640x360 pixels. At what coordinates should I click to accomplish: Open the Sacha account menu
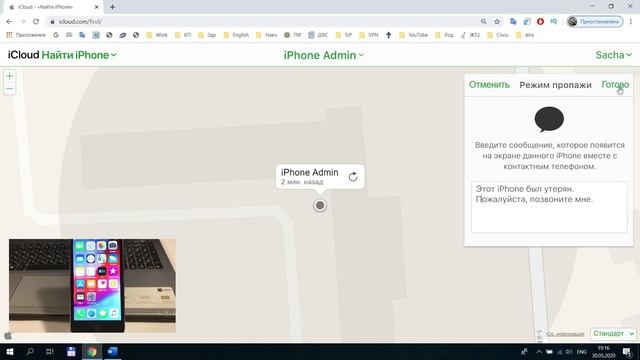pos(613,55)
